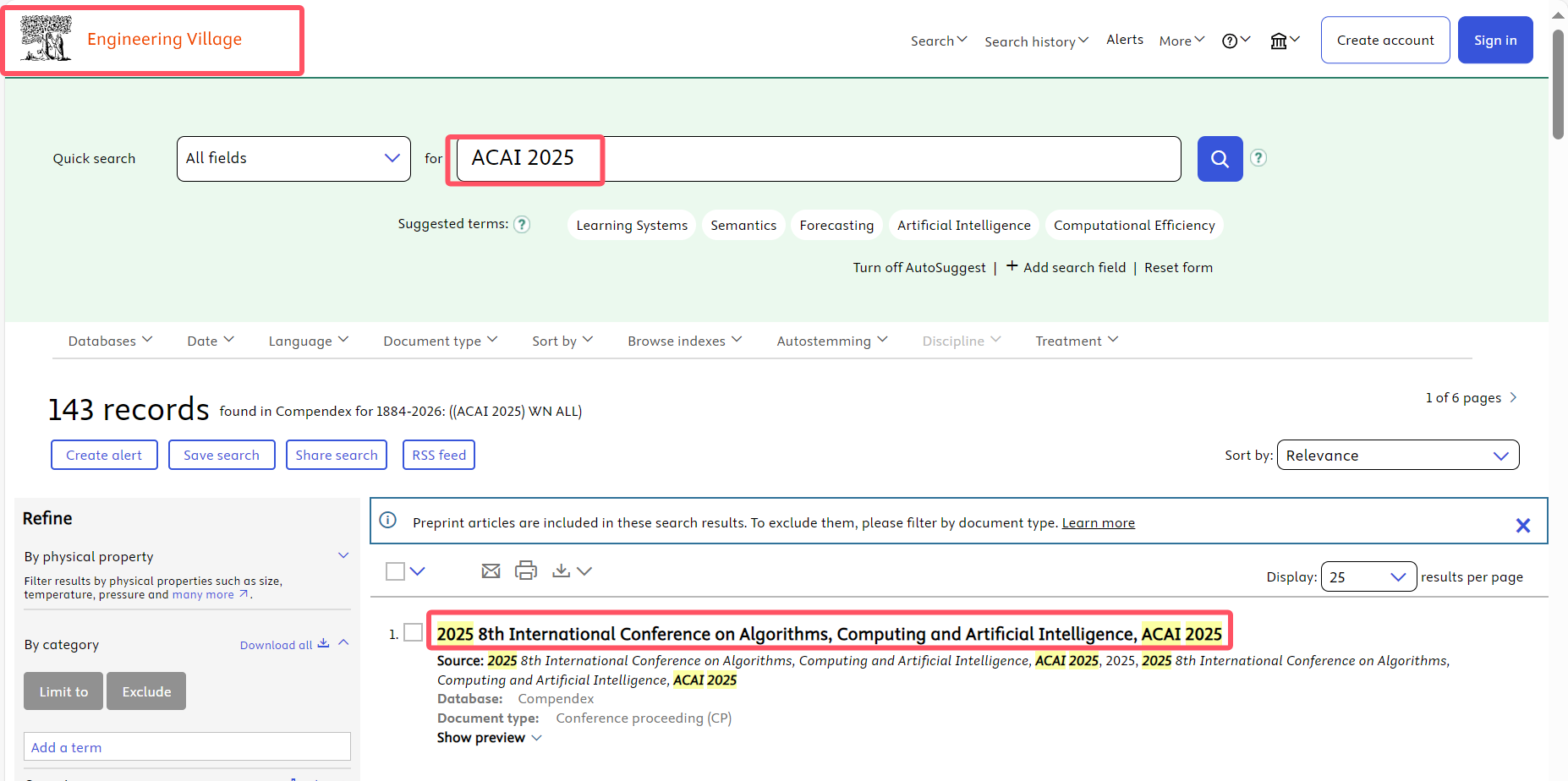Viewport: 1568px width, 781px height.
Task: Open external link icon after many more
Action: coord(244,594)
